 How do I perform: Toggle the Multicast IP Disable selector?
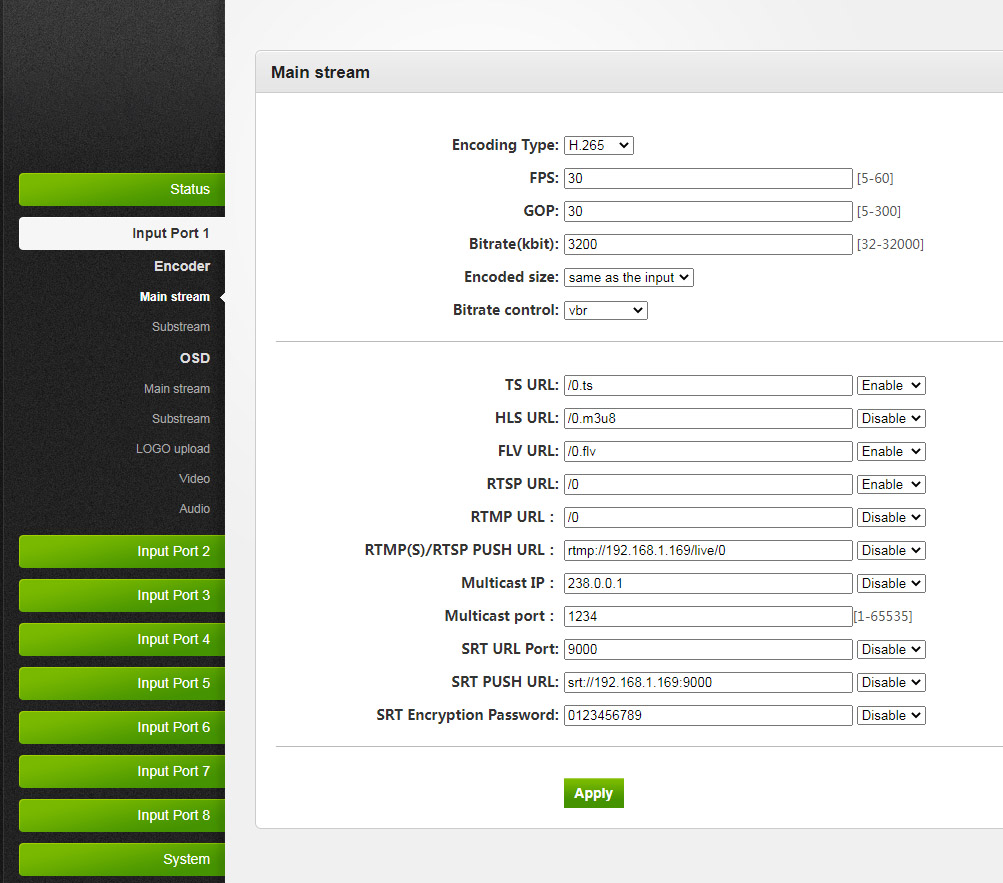coord(890,583)
